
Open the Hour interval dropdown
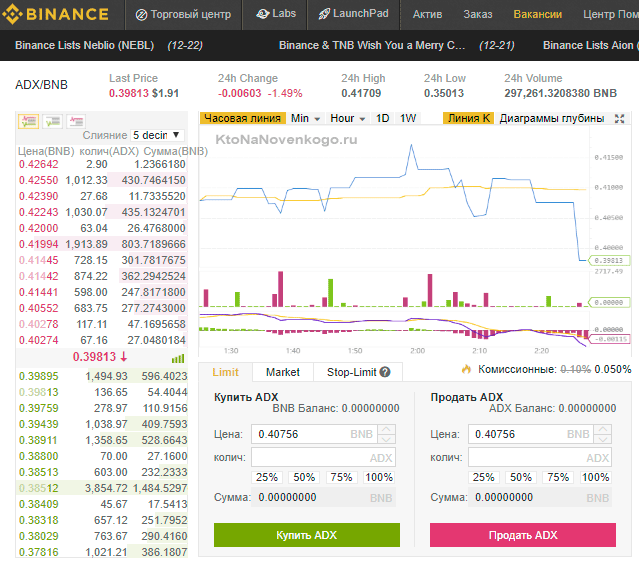coord(347,119)
